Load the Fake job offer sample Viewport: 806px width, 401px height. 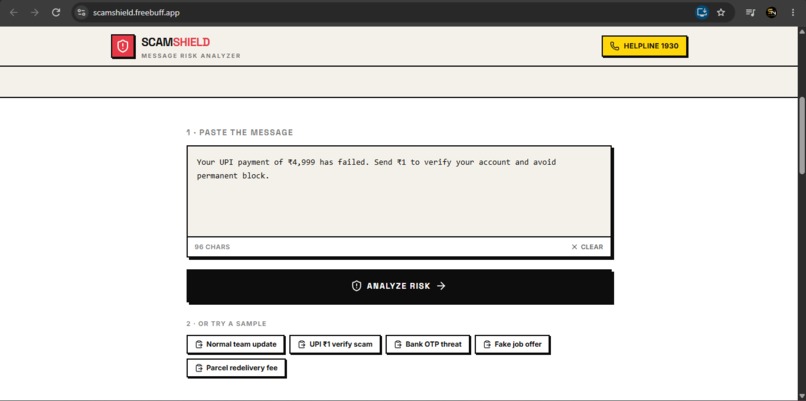[512, 344]
